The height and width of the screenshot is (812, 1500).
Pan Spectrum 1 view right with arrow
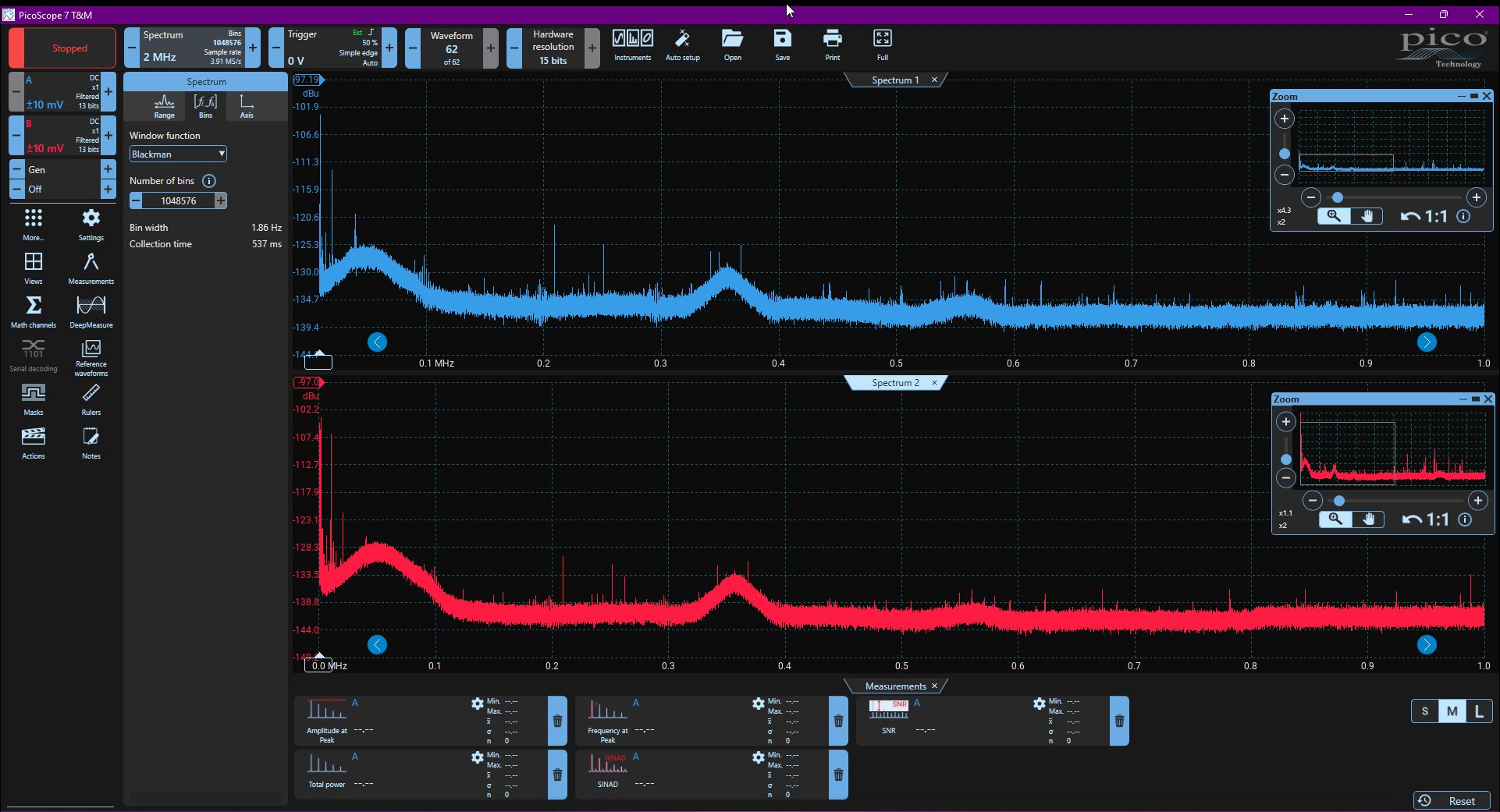pyautogui.click(x=1427, y=342)
